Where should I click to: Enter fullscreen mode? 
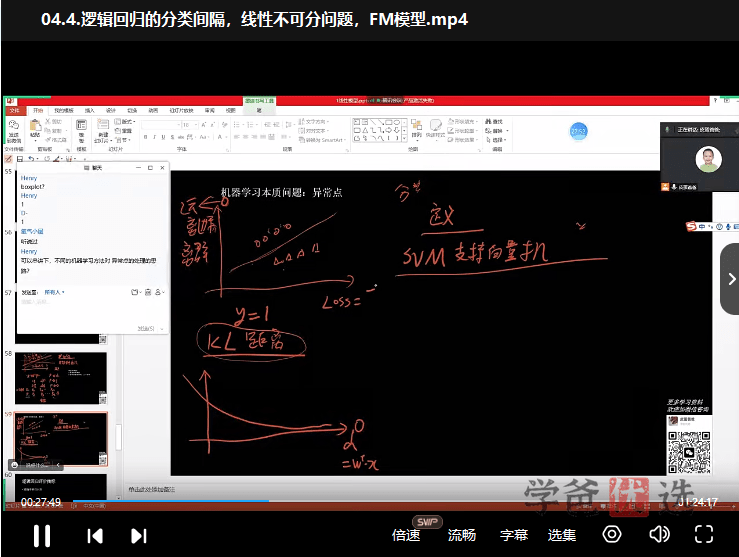pos(704,534)
